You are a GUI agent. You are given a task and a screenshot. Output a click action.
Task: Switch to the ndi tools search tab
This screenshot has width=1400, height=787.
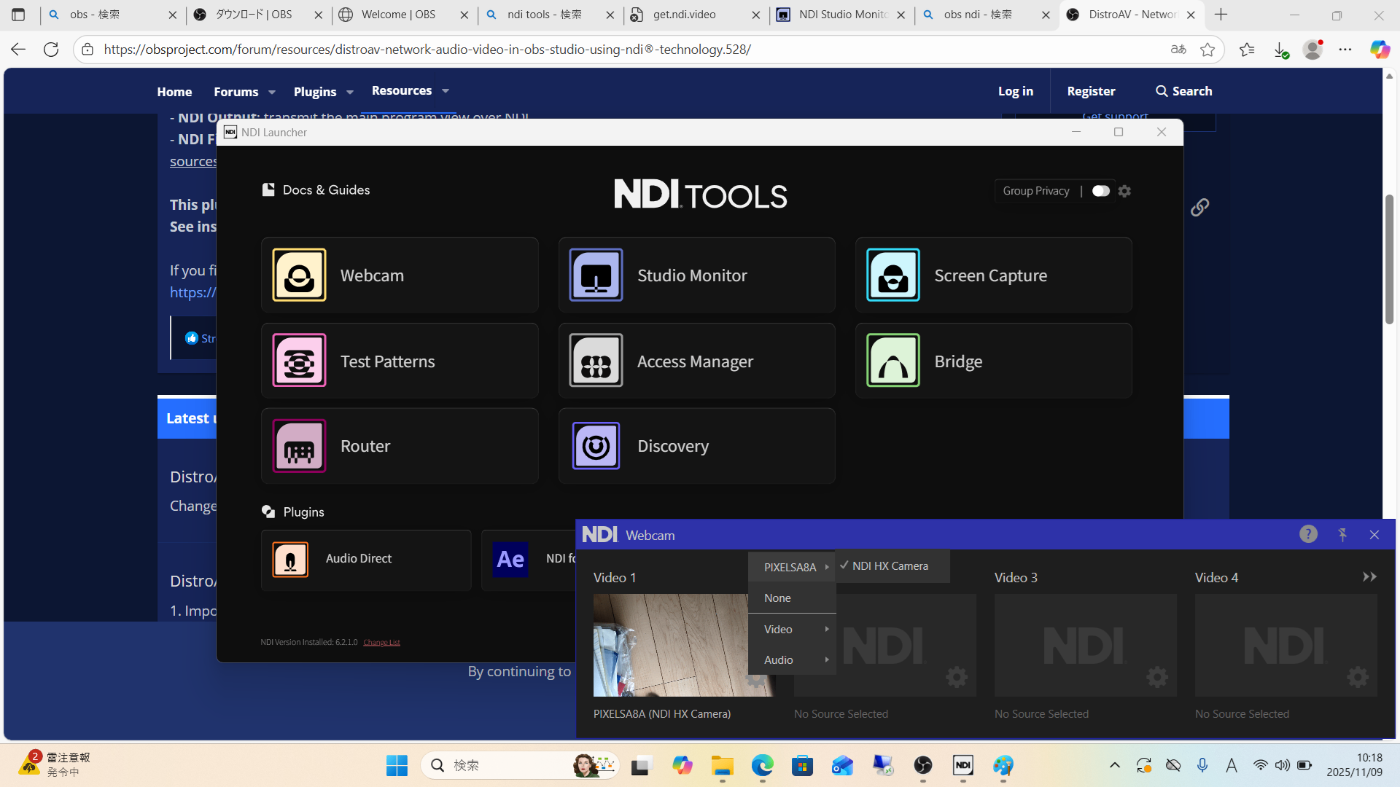tap(550, 15)
